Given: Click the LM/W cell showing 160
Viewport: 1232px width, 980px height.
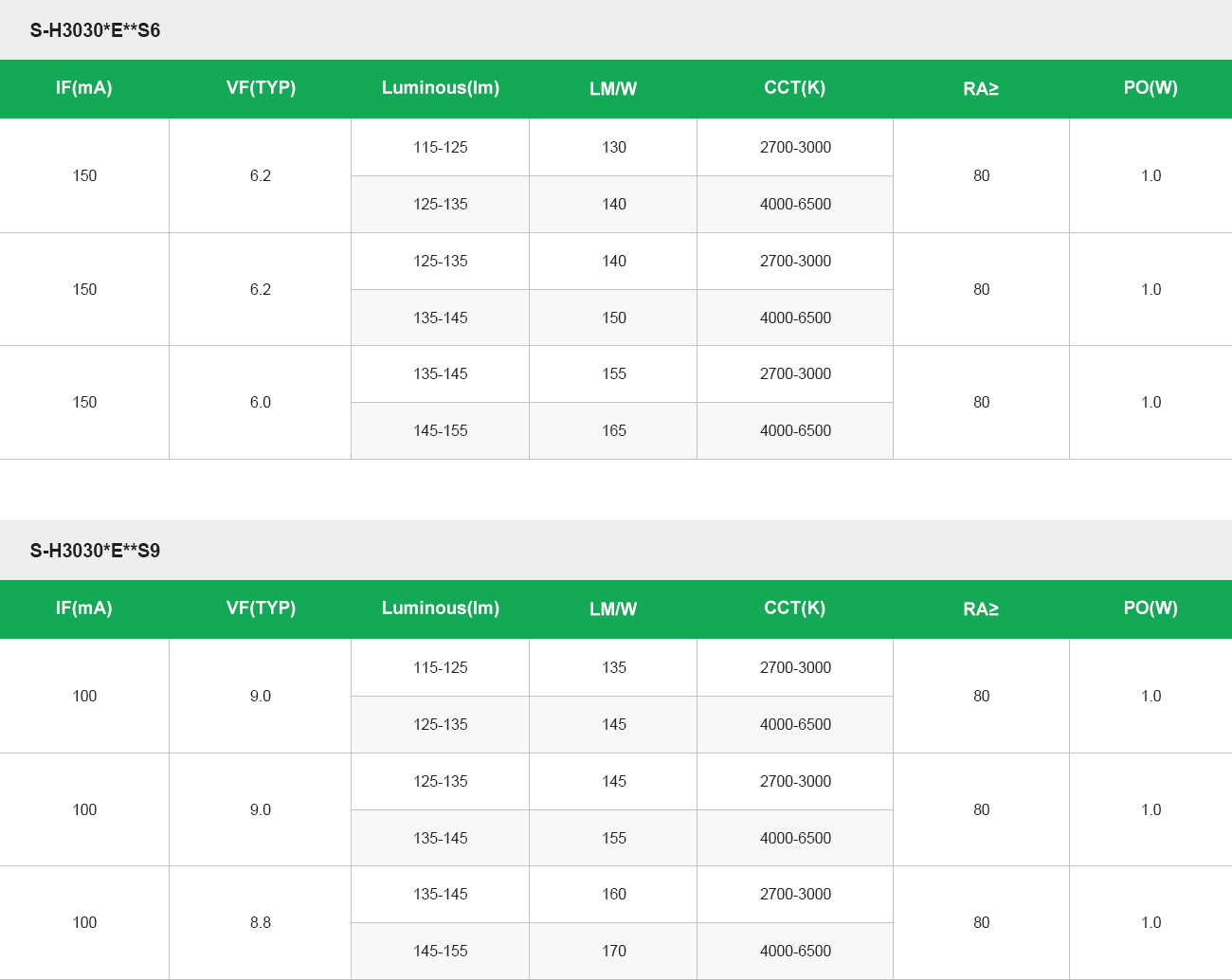Looking at the screenshot, I should pyautogui.click(x=614, y=895).
